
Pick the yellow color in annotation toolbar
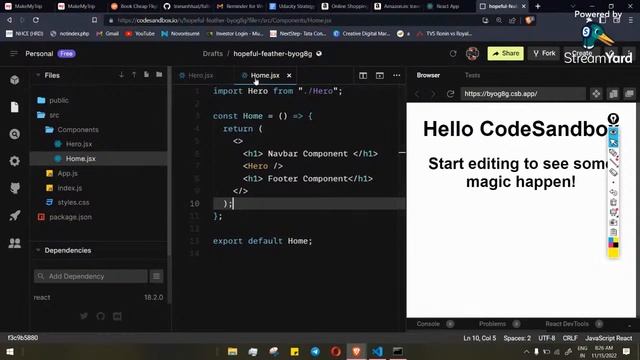[x=613, y=253]
